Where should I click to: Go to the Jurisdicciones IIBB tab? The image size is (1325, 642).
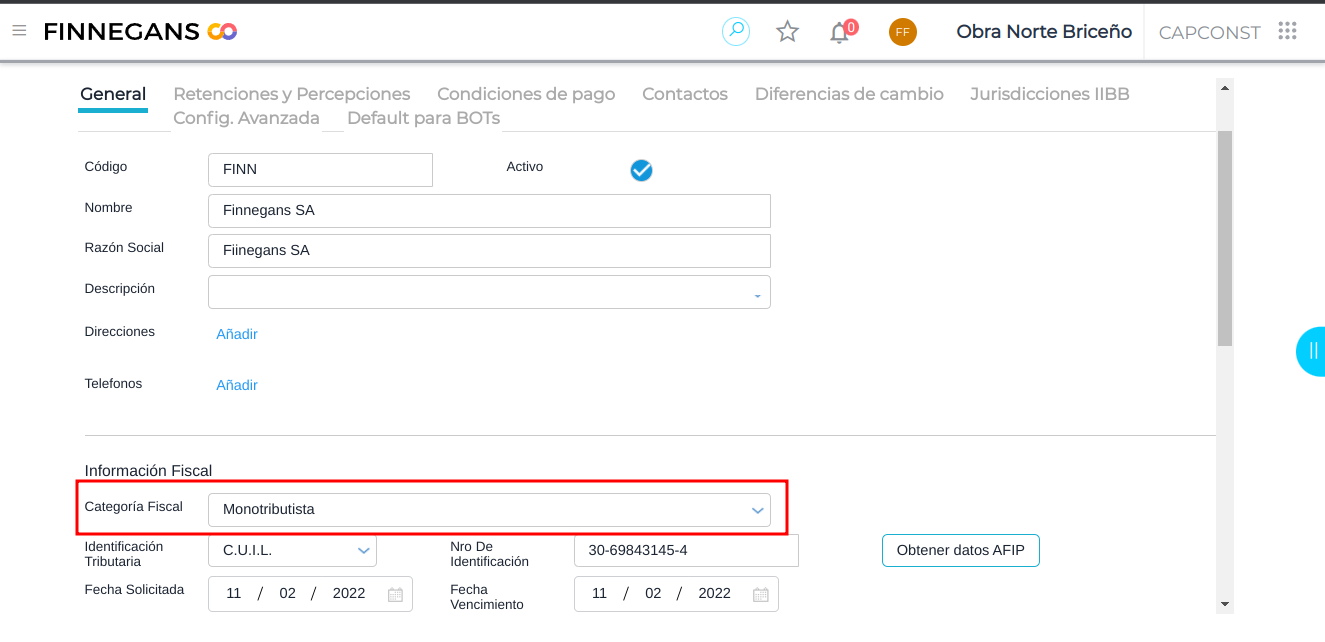pyautogui.click(x=1049, y=94)
